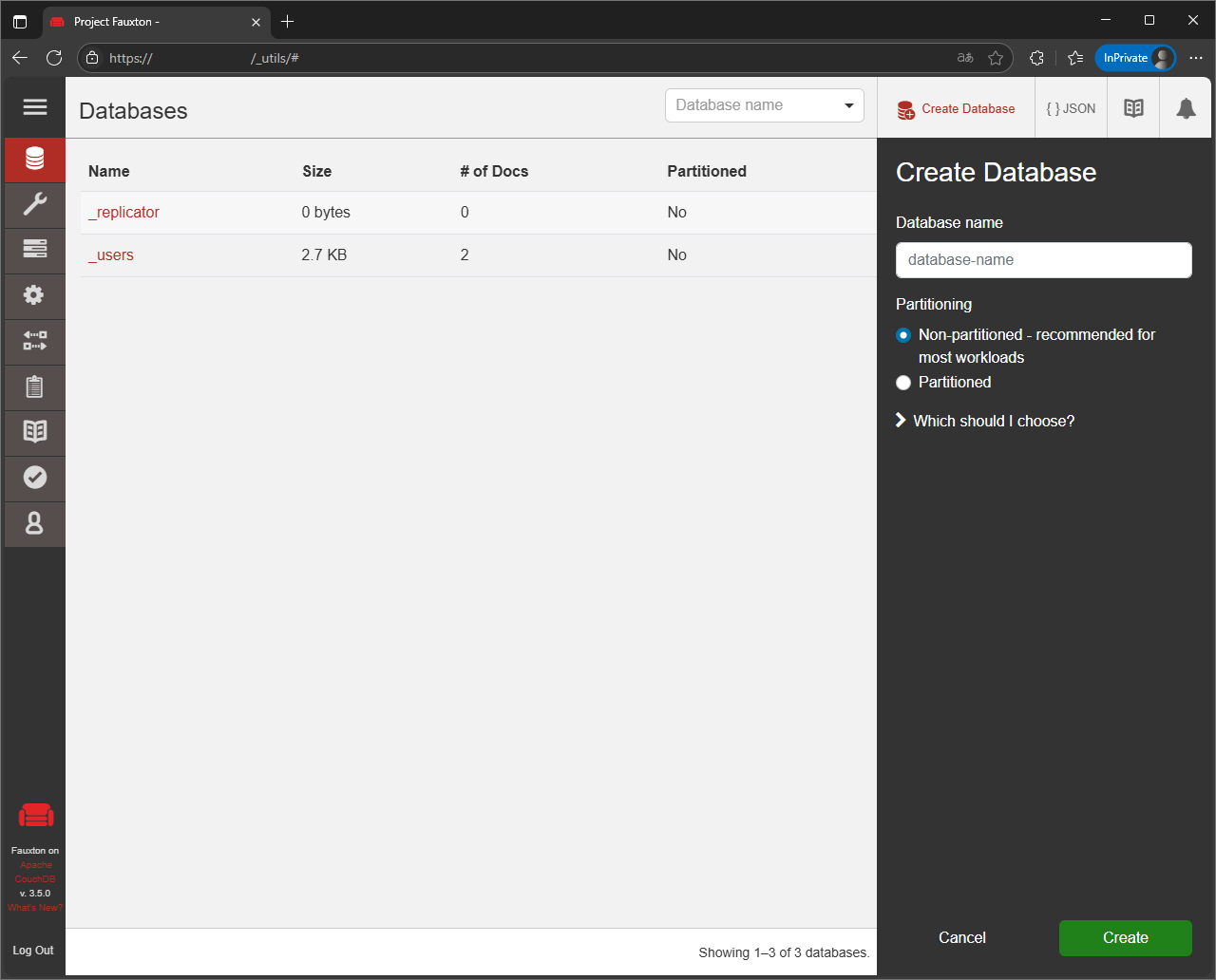
Task: Open user account icon in sidebar
Action: [35, 523]
